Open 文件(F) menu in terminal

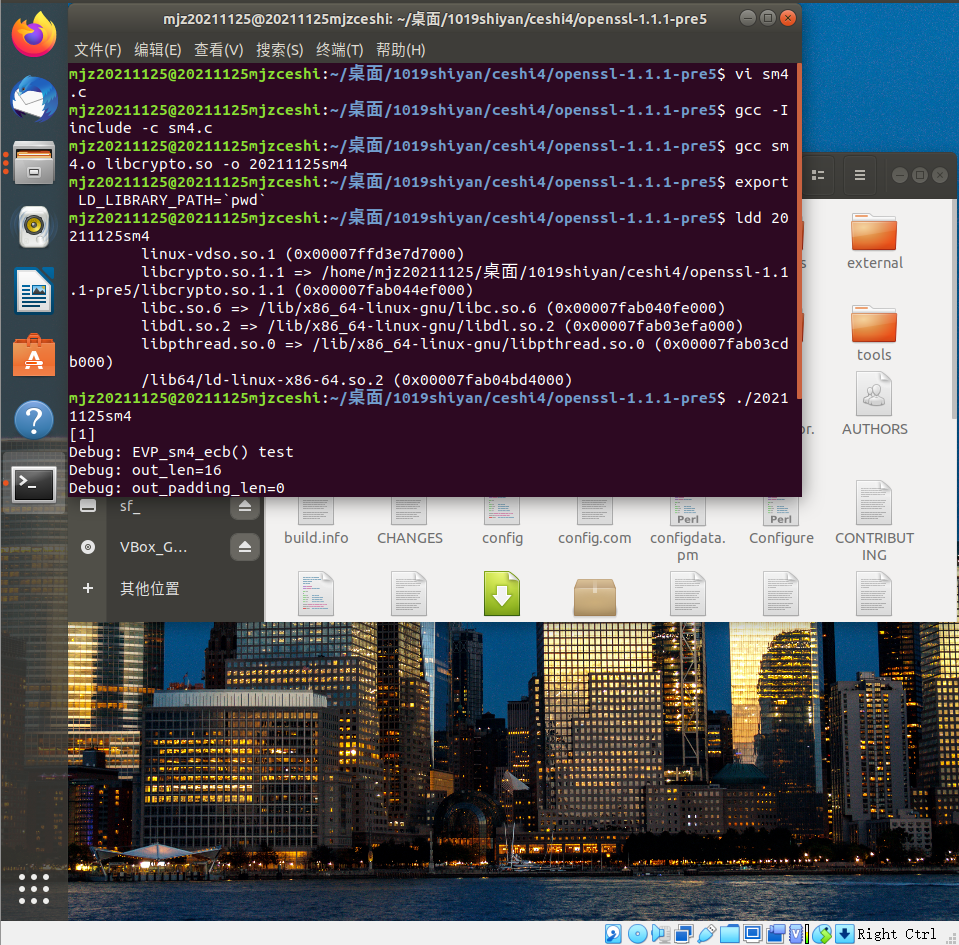pyautogui.click(x=98, y=50)
